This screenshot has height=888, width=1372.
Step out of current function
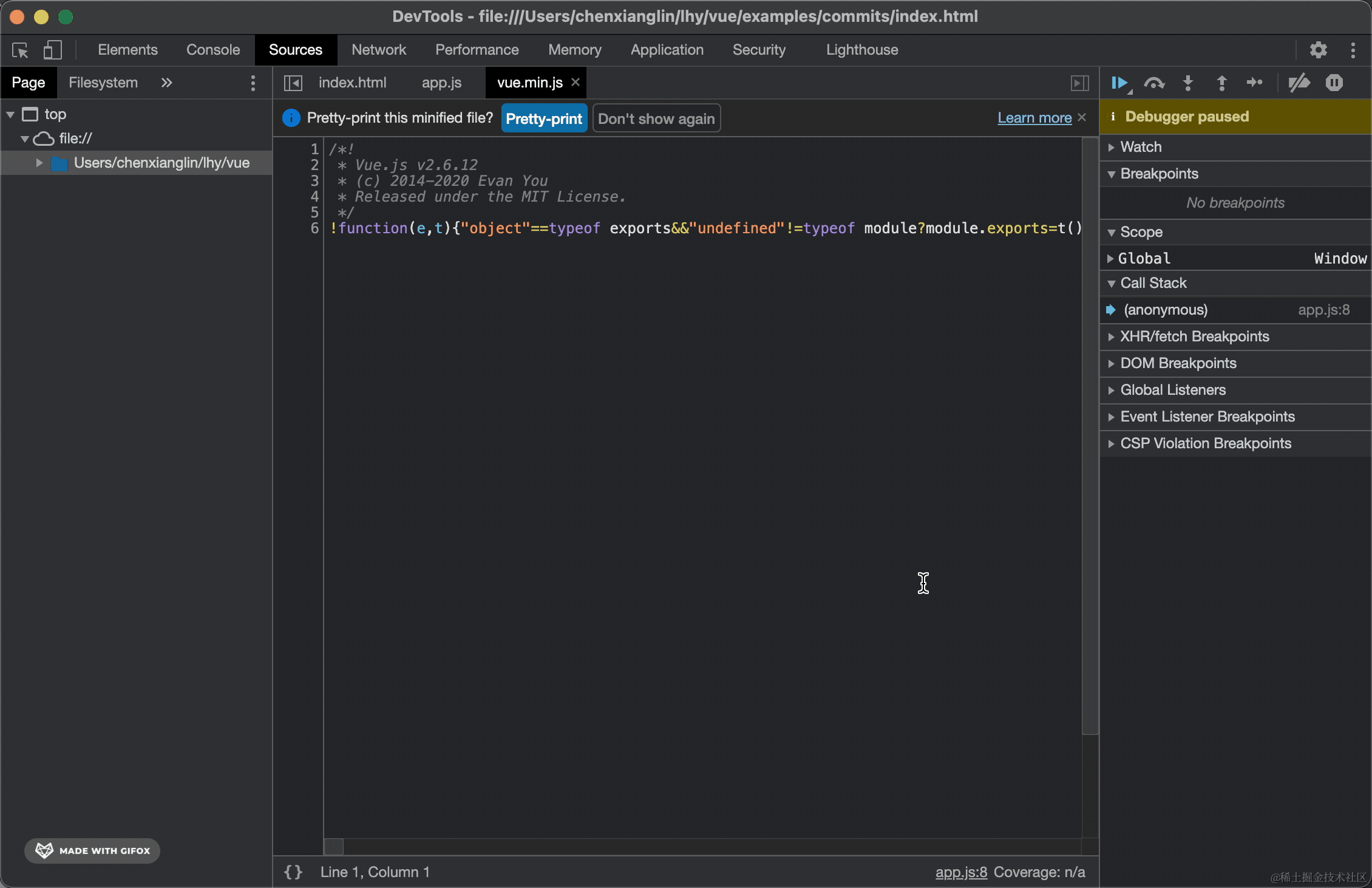pos(1221,83)
